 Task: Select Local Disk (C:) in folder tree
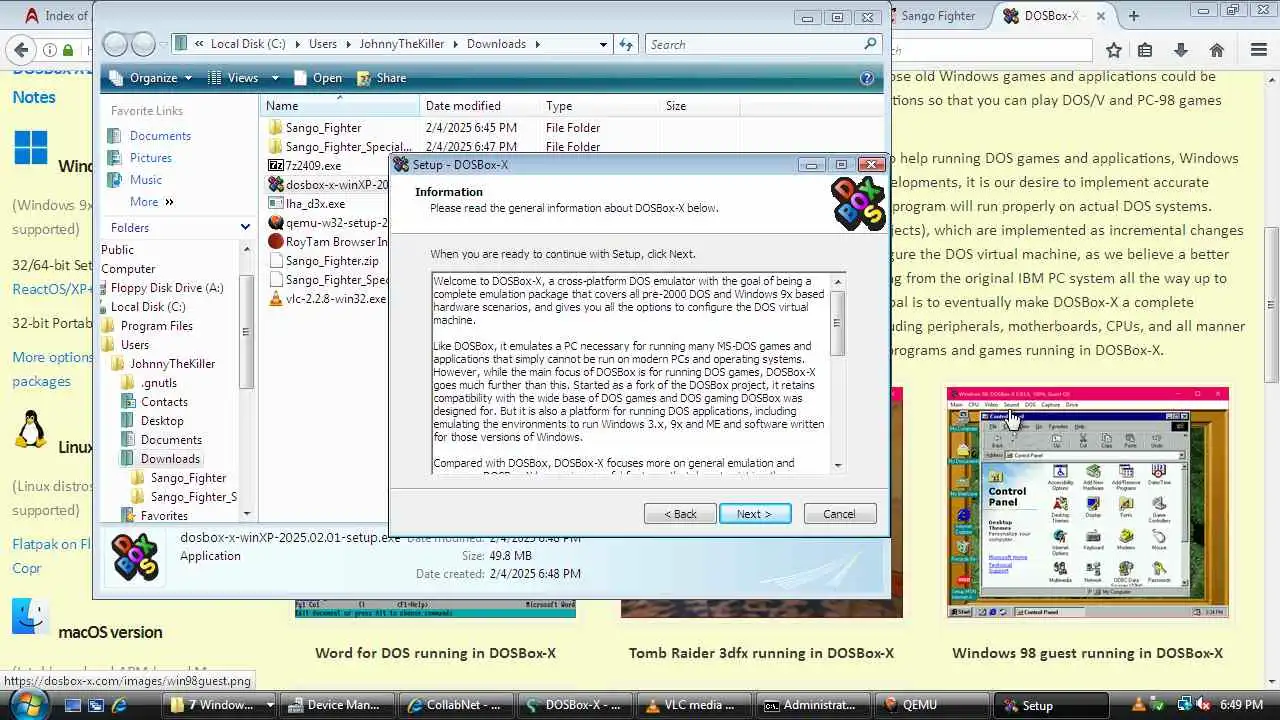click(x=147, y=307)
